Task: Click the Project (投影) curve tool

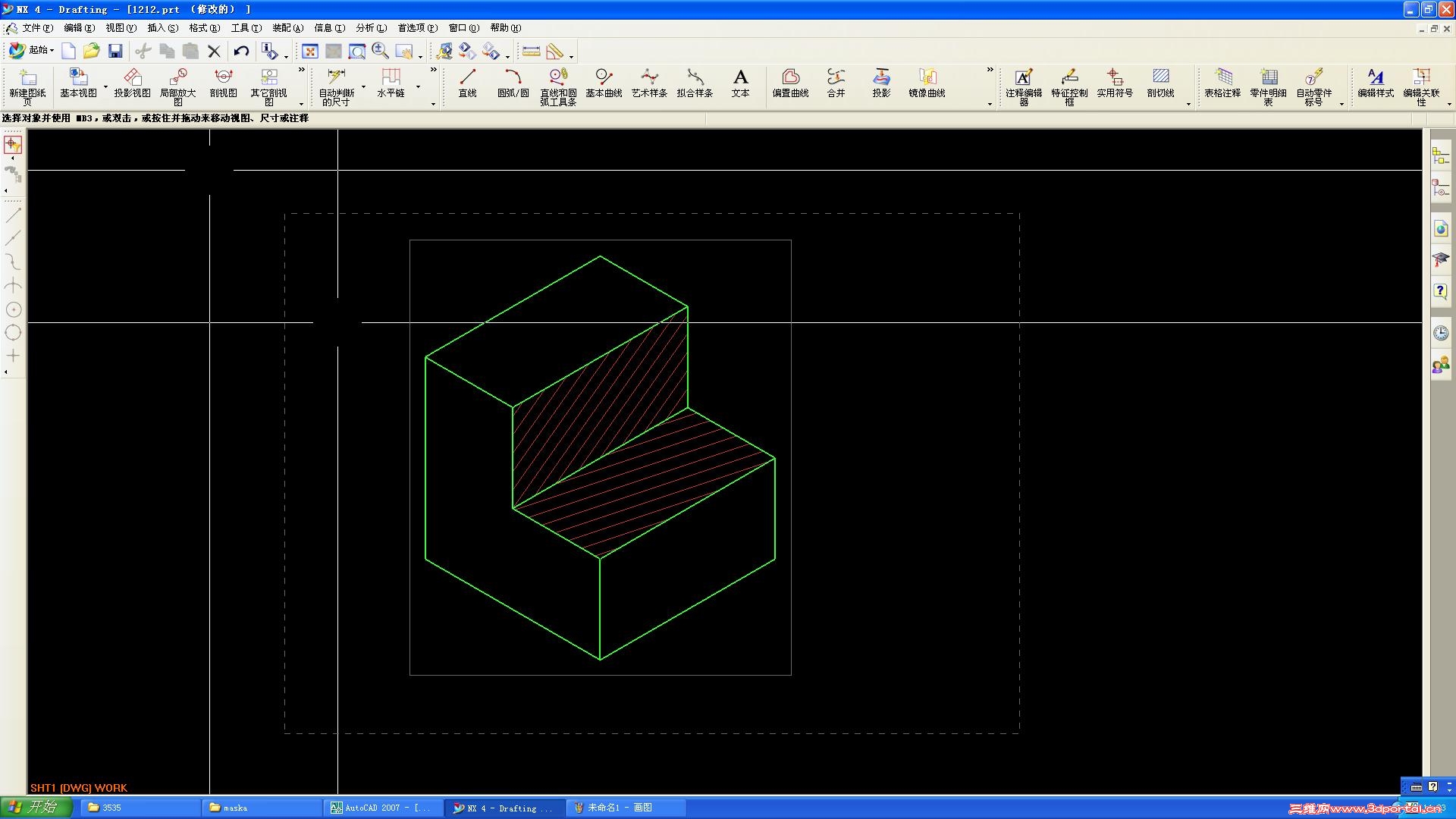Action: pos(881,83)
